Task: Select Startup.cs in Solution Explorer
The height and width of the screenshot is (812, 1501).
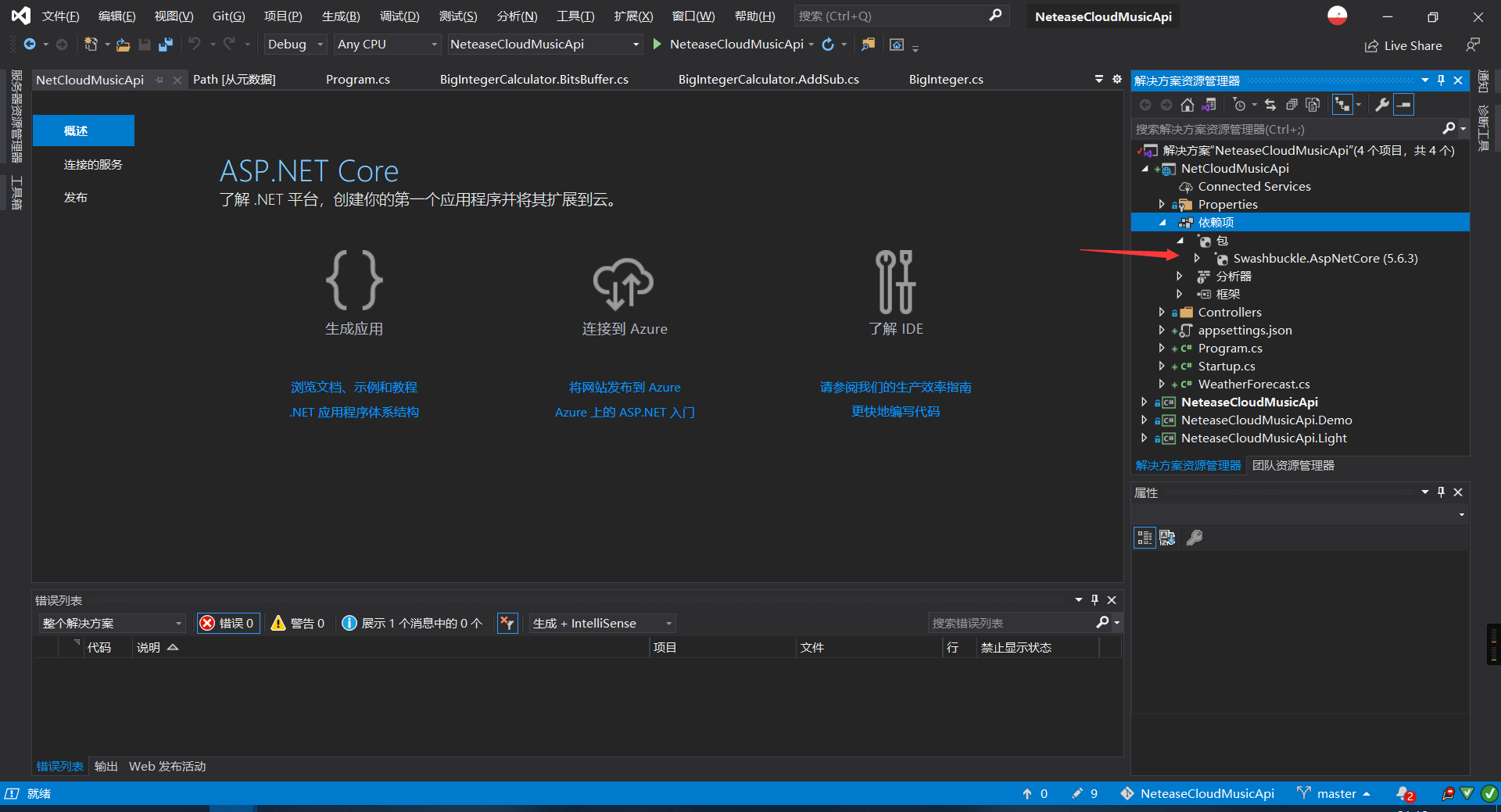Action: [x=1226, y=366]
